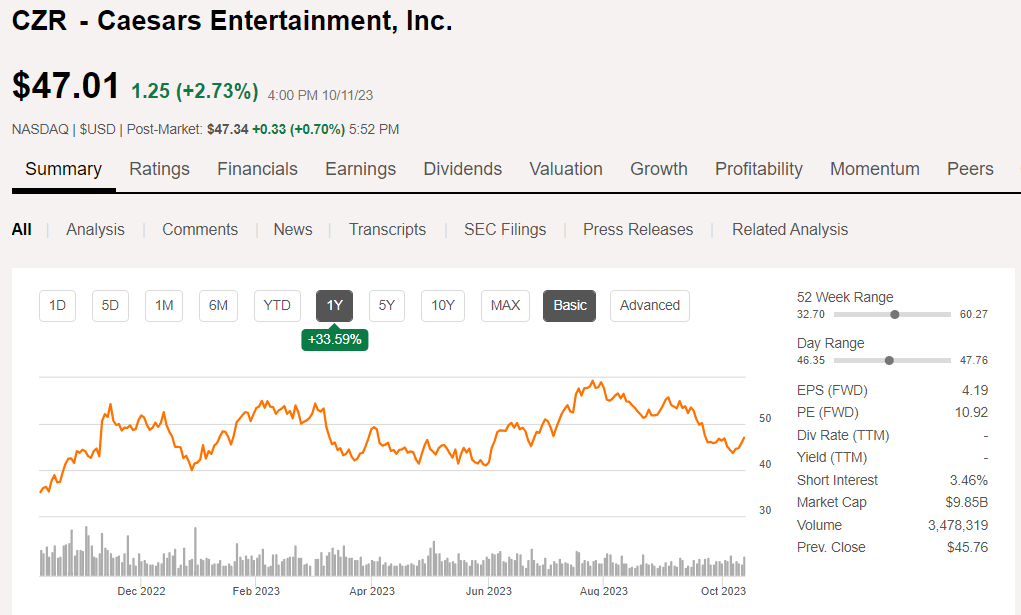This screenshot has width=1021, height=615.
Task: Switch chart range to 5Y
Action: point(387,305)
